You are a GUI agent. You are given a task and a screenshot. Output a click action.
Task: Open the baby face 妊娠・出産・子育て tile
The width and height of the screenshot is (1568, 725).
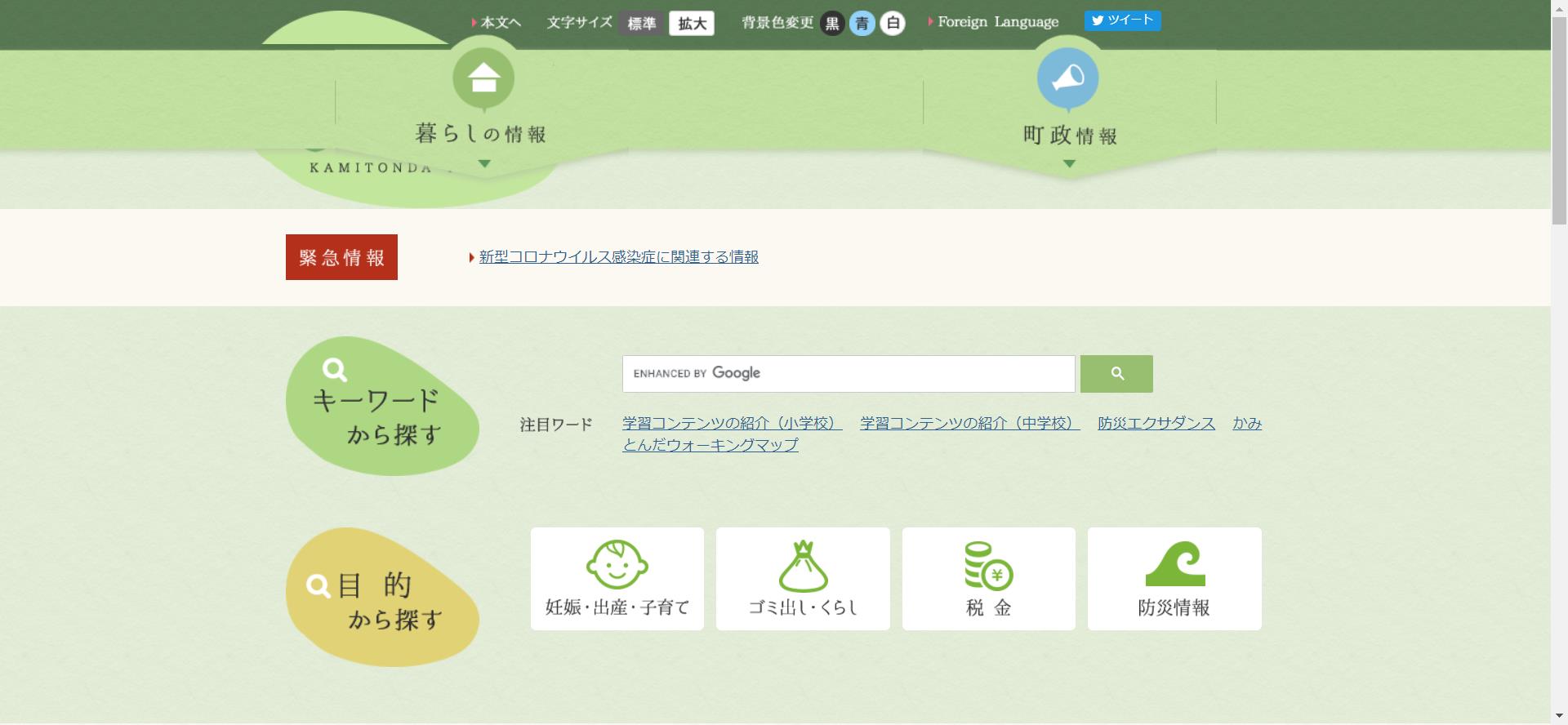point(617,579)
